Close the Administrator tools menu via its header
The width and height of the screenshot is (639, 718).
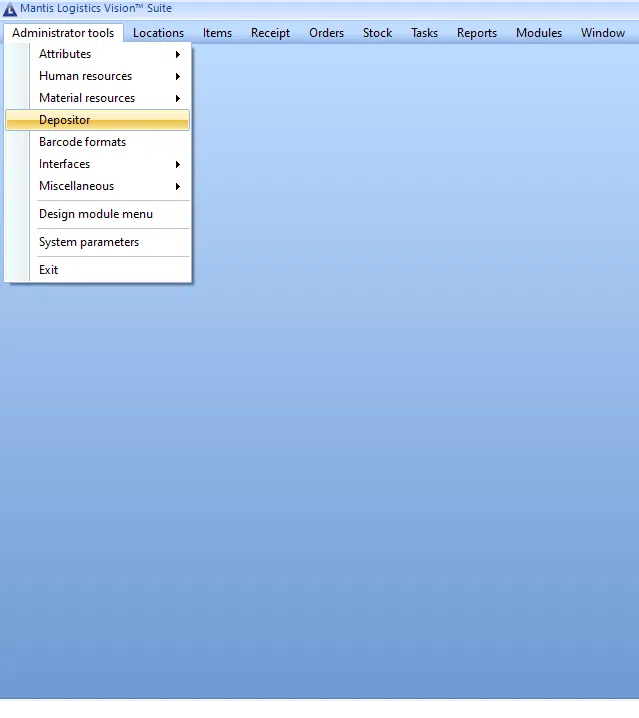[x=63, y=33]
